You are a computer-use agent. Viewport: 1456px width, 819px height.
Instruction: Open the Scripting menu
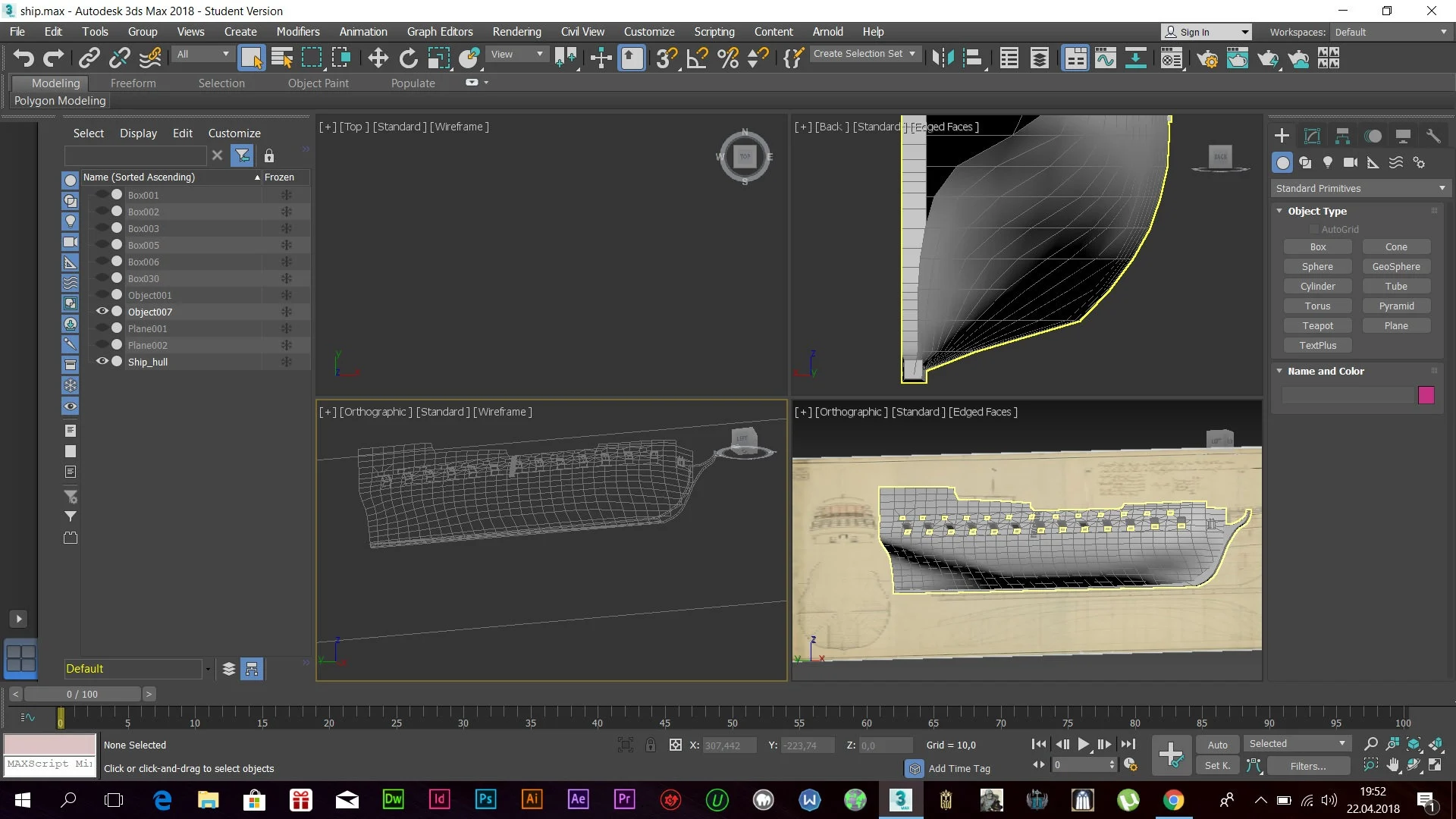click(714, 32)
